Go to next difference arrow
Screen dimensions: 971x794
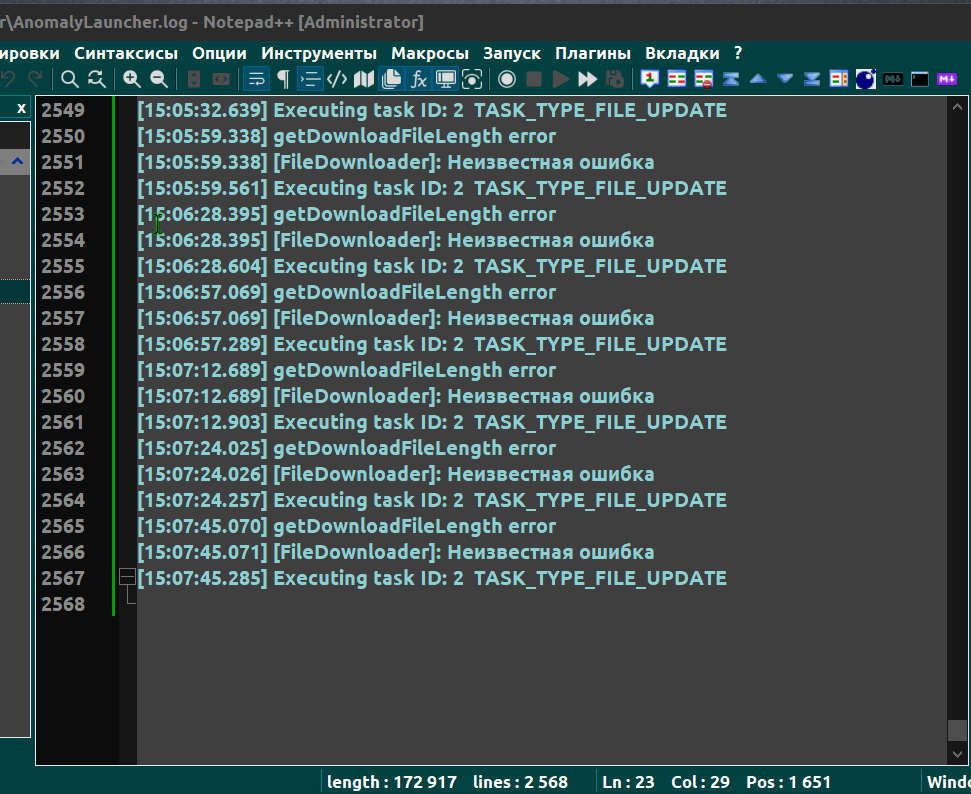(785, 79)
